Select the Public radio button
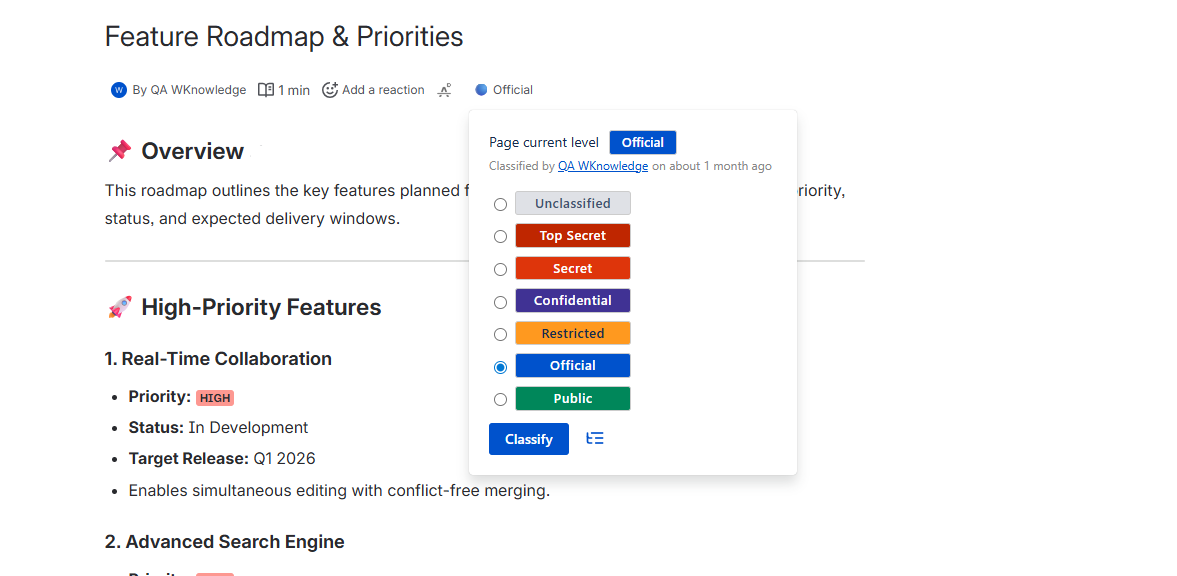The height and width of the screenshot is (576, 1177). pos(501,399)
